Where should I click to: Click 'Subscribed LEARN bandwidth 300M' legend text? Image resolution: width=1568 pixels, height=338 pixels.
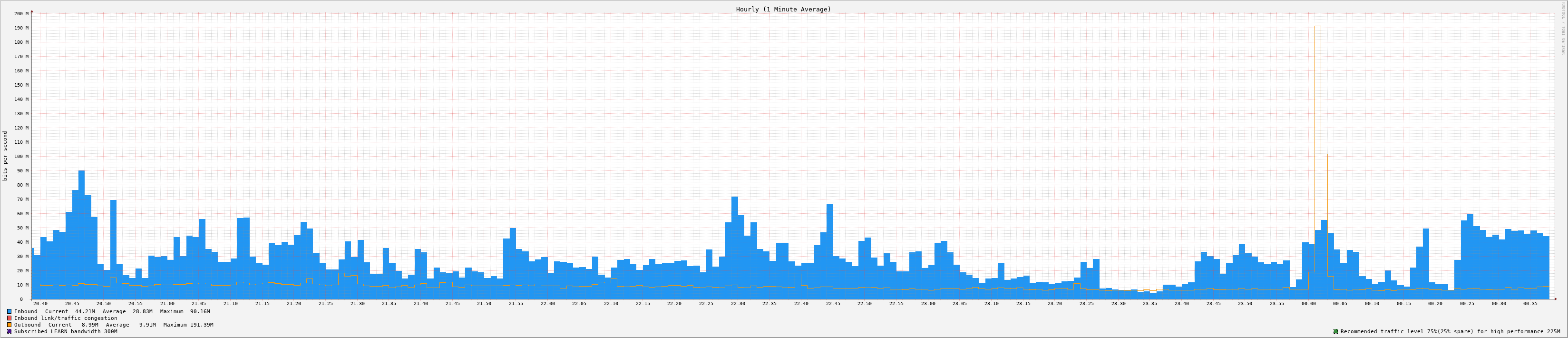(66, 331)
